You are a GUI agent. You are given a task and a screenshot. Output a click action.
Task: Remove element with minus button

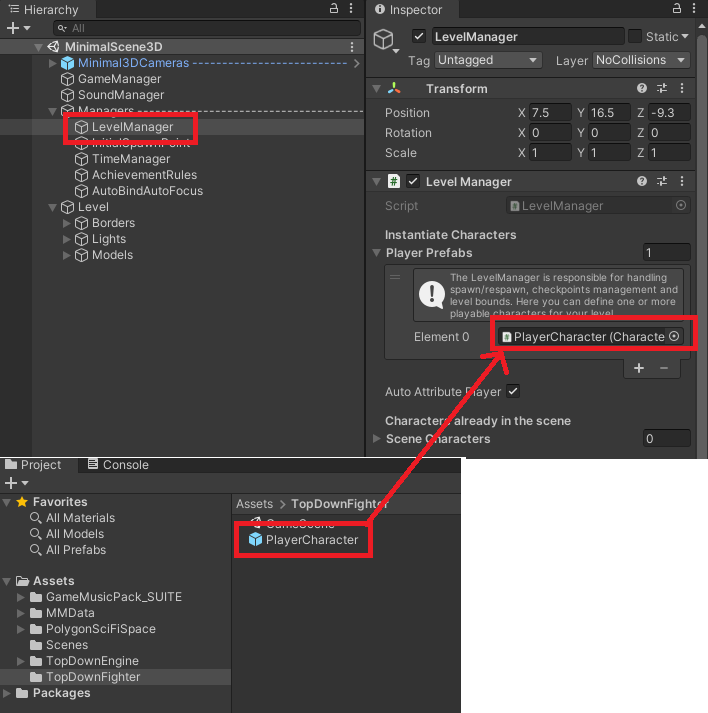(664, 368)
